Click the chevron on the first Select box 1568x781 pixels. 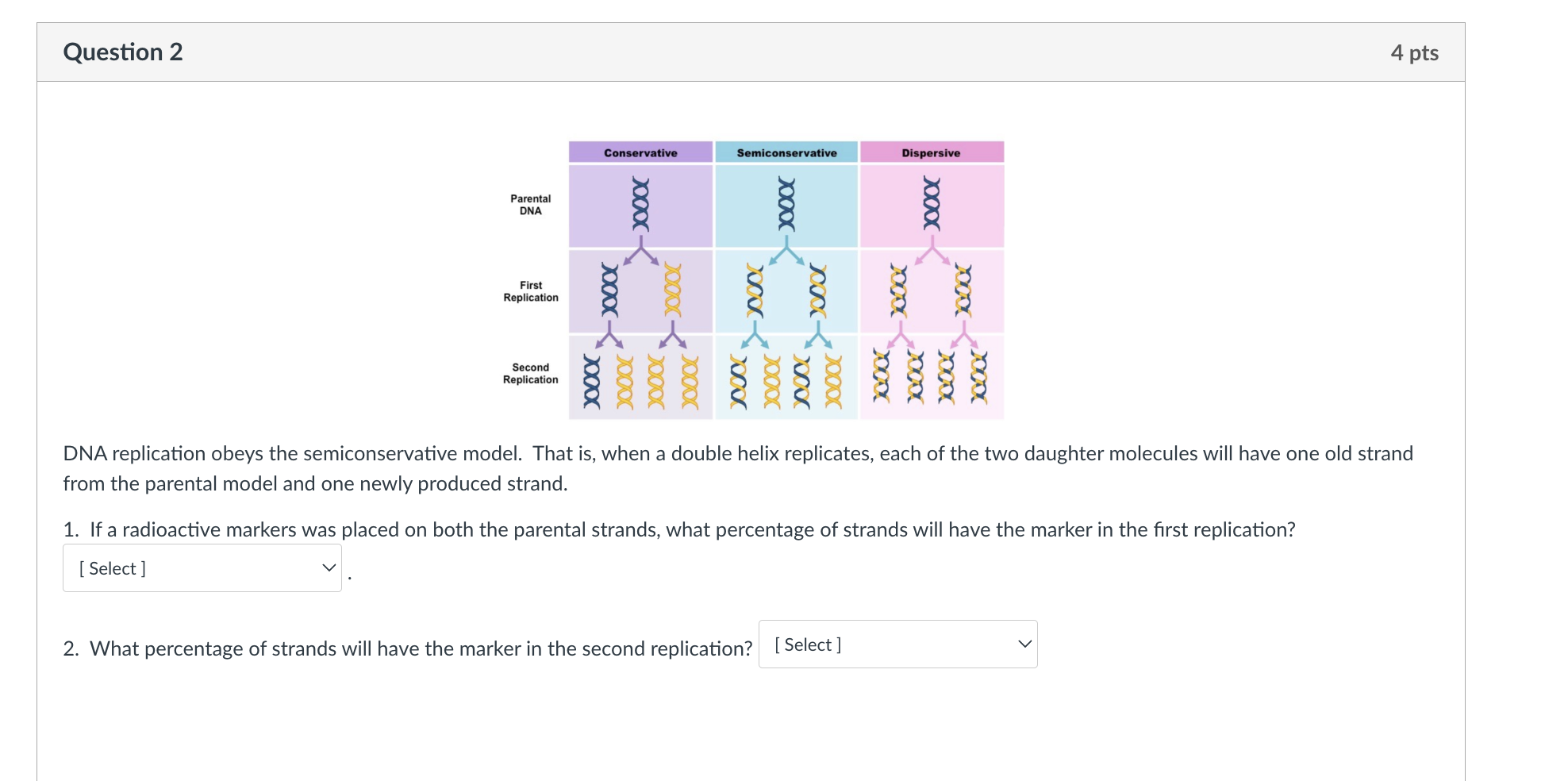click(328, 567)
